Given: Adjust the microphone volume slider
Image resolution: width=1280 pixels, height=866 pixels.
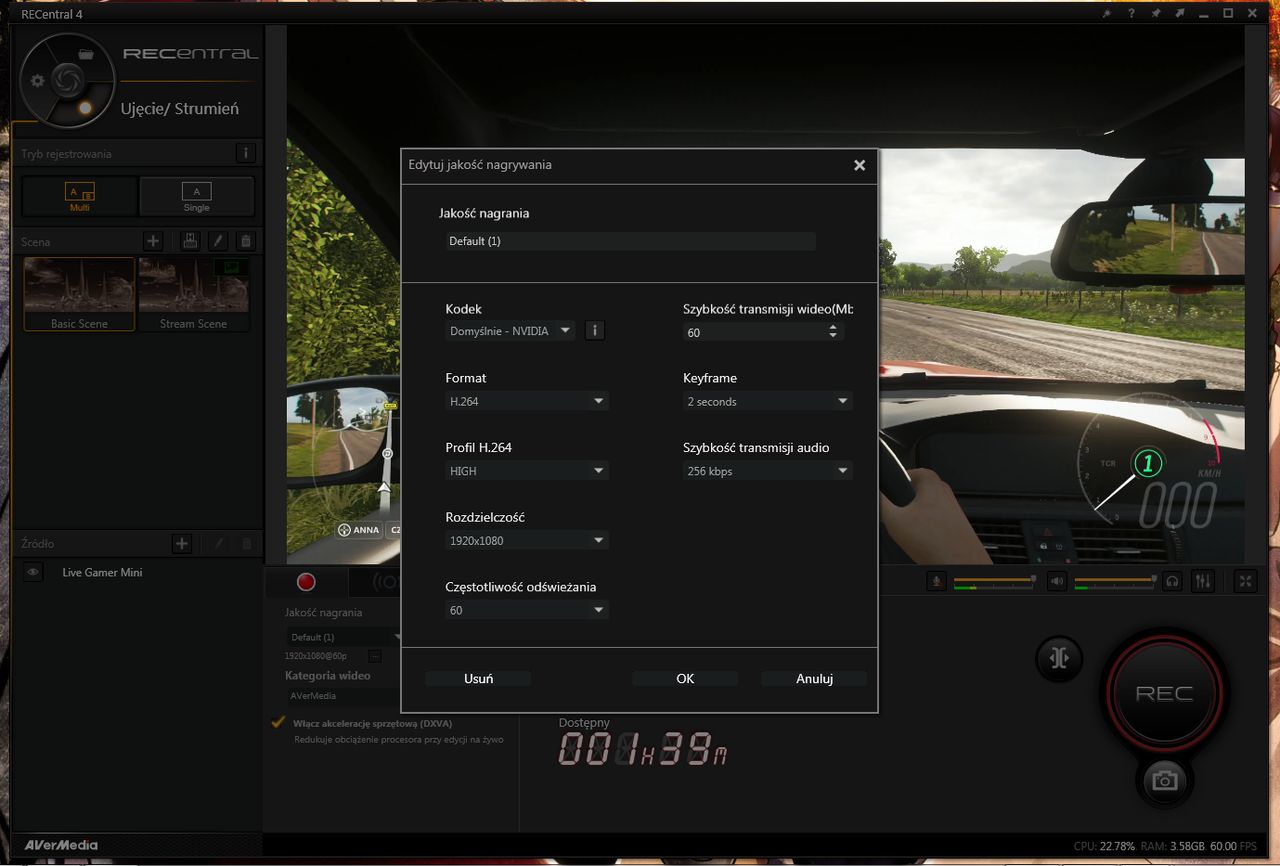Looking at the screenshot, I should tap(996, 579).
